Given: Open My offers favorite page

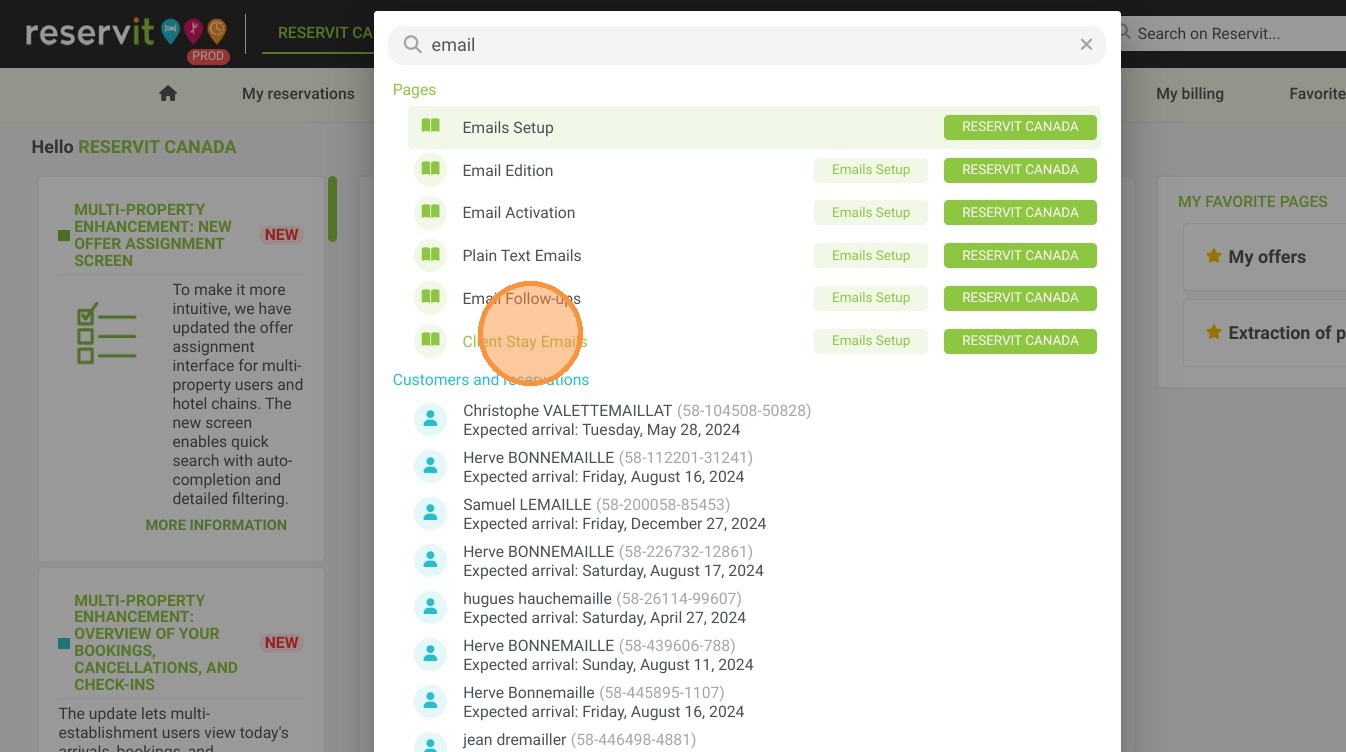Looking at the screenshot, I should (1265, 257).
